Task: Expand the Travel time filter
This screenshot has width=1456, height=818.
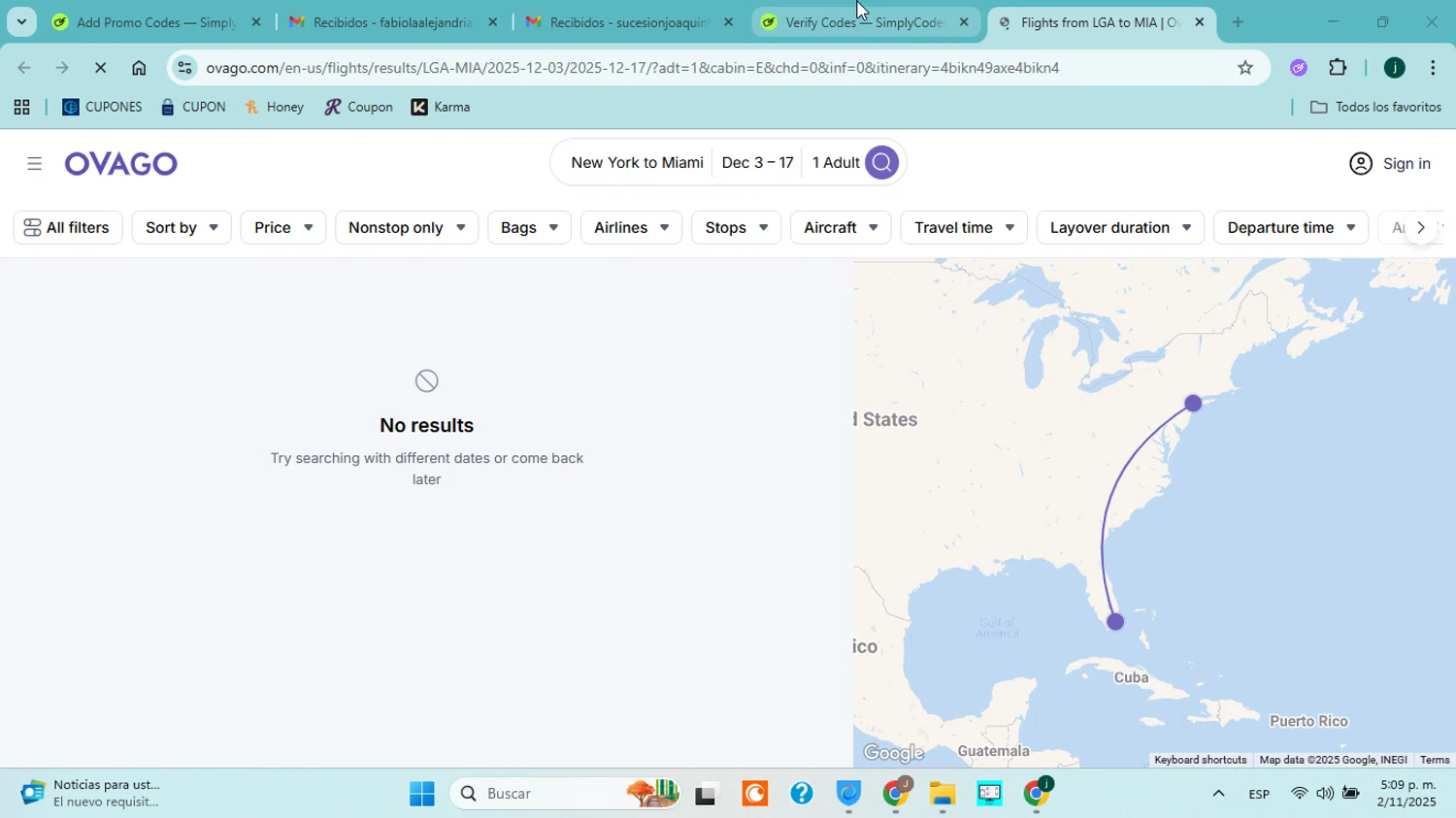Action: tap(964, 227)
